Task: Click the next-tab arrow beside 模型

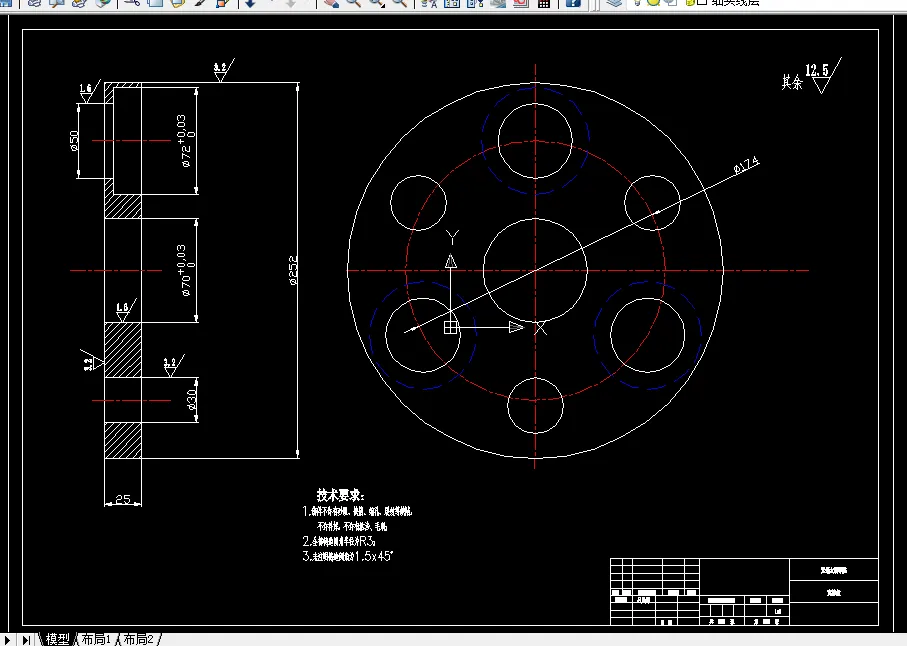Action: 8,640
